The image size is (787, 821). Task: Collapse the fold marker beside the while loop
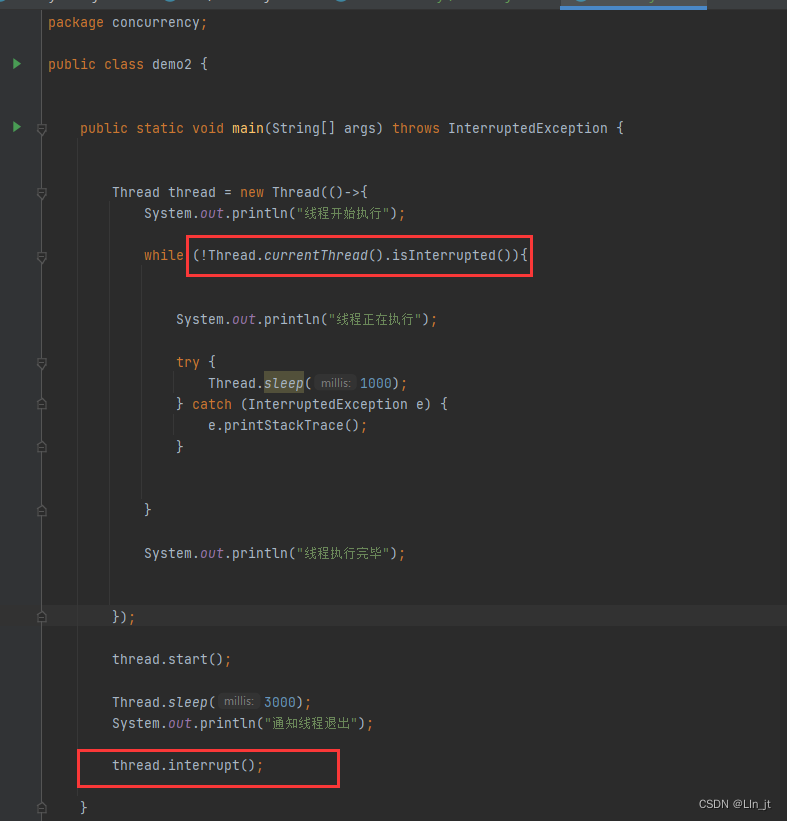click(42, 257)
